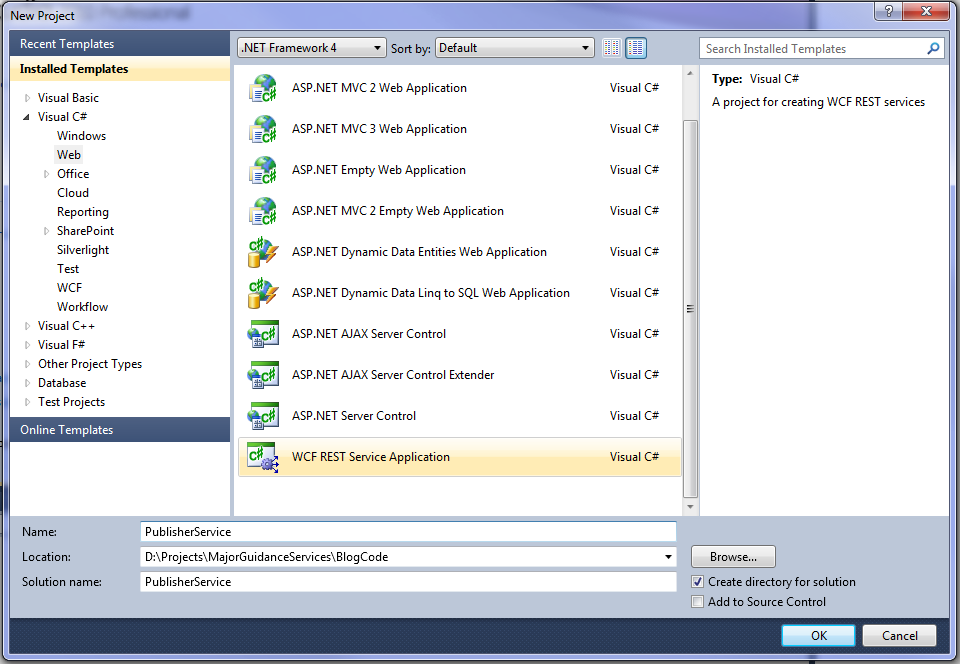This screenshot has width=960, height=664.
Task: Click the template list scrollbar thumb
Action: tap(690, 308)
